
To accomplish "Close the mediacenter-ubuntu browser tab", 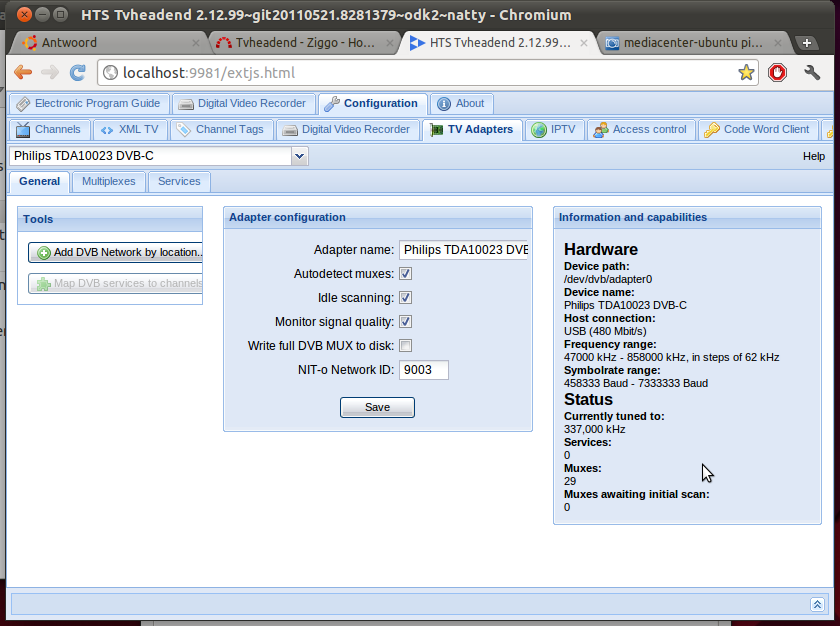I will click(x=778, y=43).
